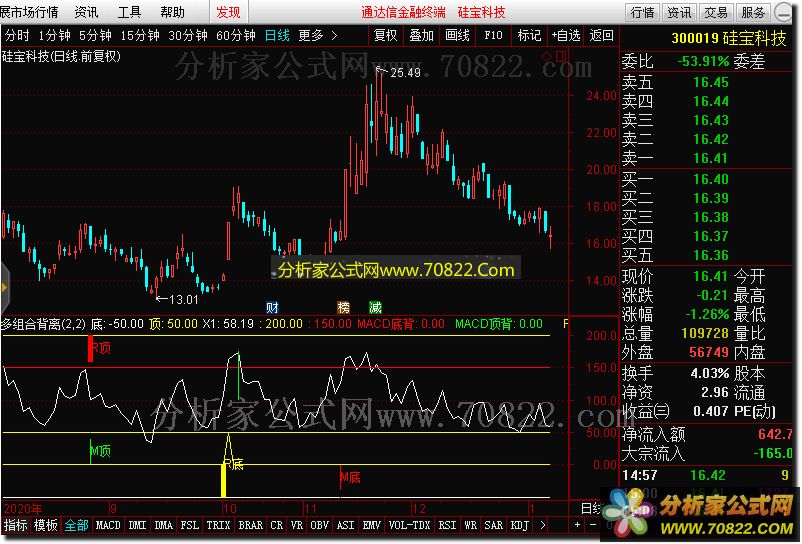Click the 标记 mark button

[529, 36]
